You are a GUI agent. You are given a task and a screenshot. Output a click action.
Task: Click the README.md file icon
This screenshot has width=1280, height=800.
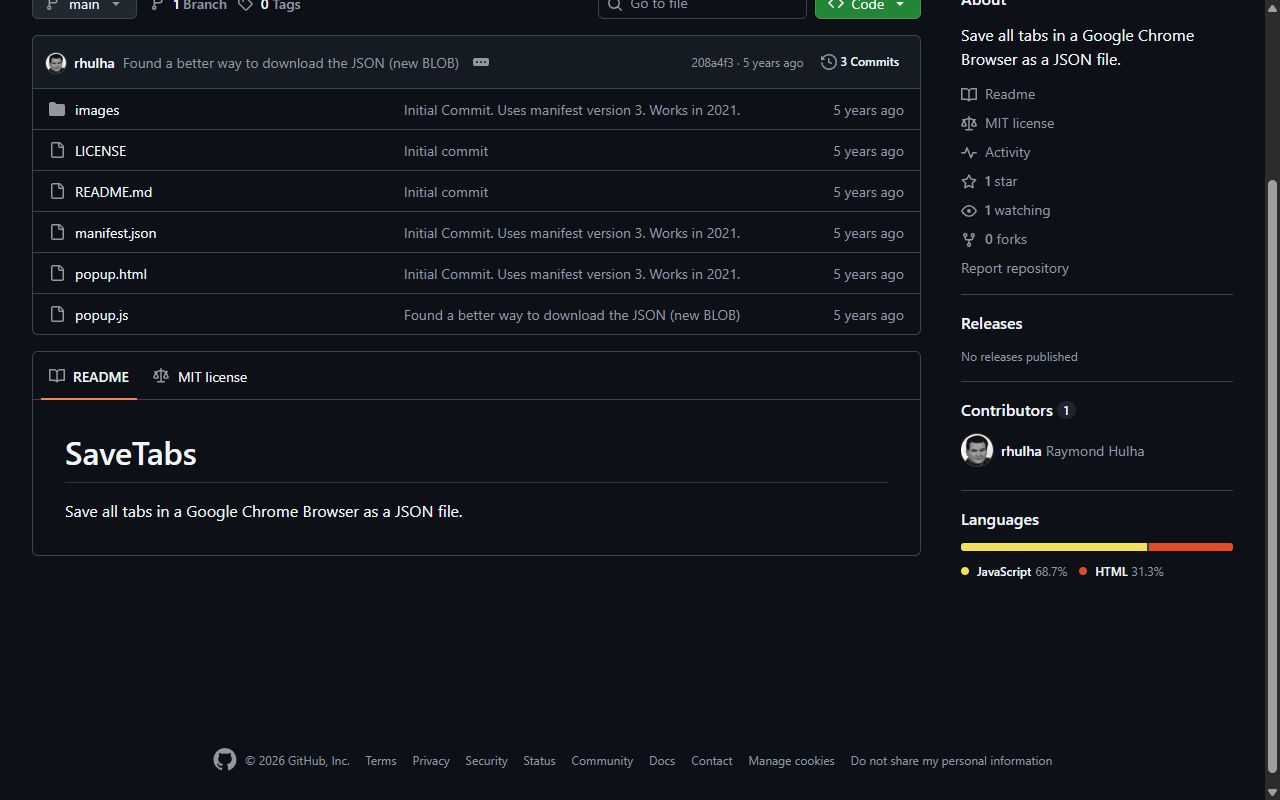[x=57, y=192]
